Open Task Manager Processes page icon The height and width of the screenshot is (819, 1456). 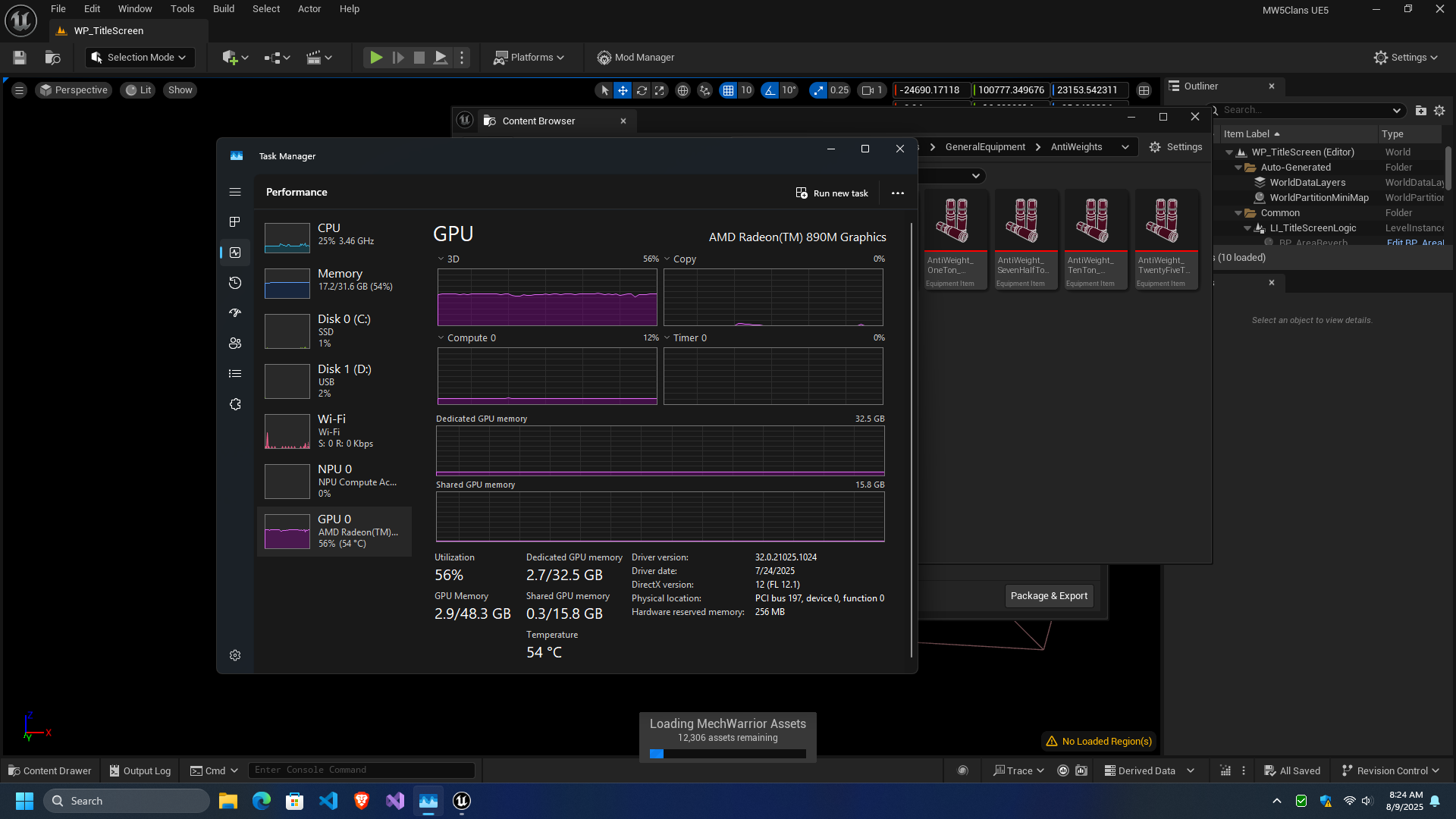tap(235, 222)
